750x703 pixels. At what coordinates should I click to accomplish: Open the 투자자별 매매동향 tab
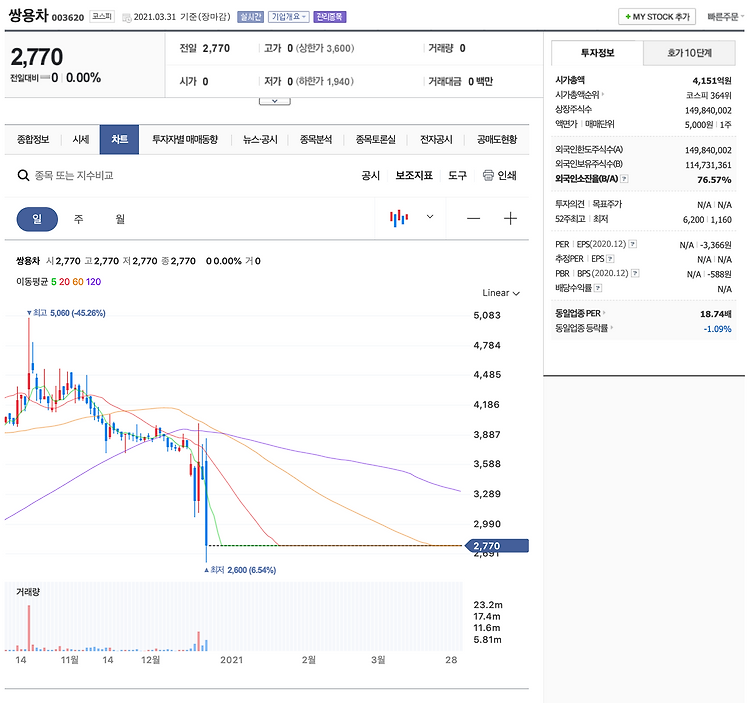coord(185,139)
